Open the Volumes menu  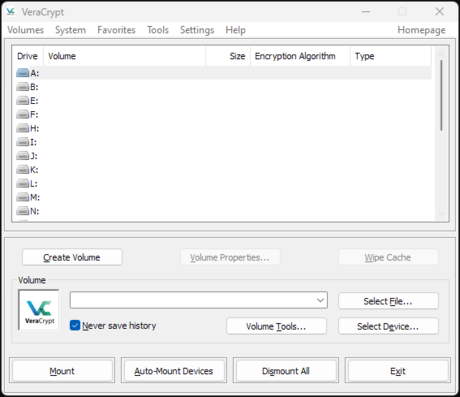[26, 30]
